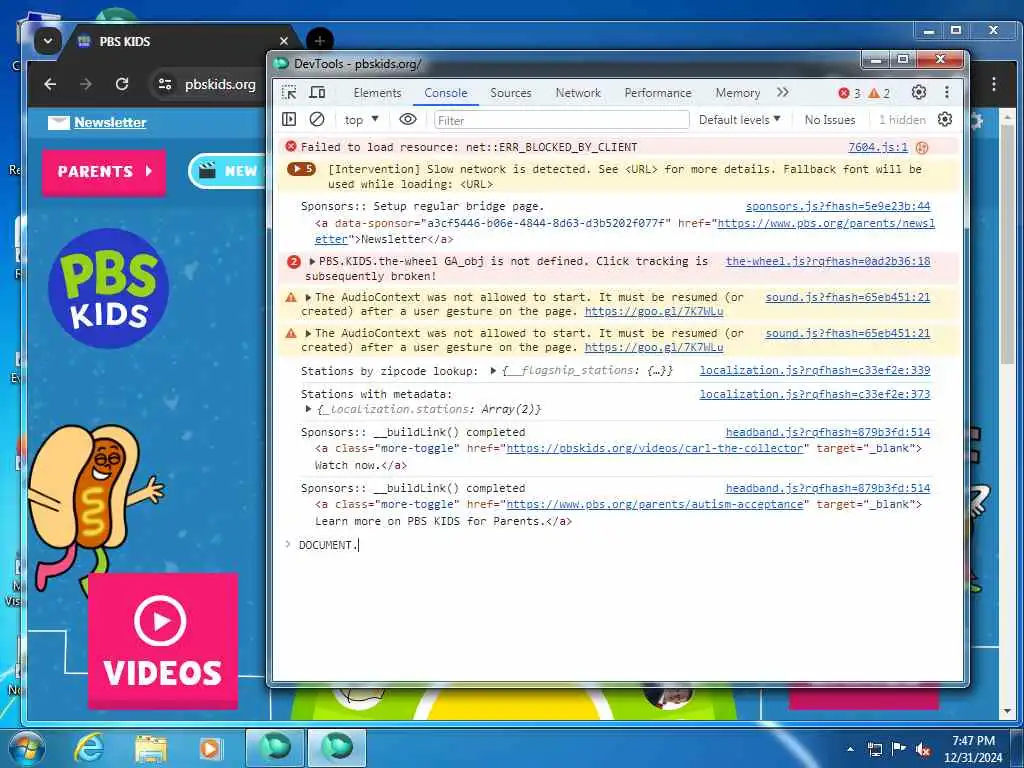Screen dimensions: 1024x768
Task: Expand the _localization.stations Array(2) object
Action: coord(308,409)
